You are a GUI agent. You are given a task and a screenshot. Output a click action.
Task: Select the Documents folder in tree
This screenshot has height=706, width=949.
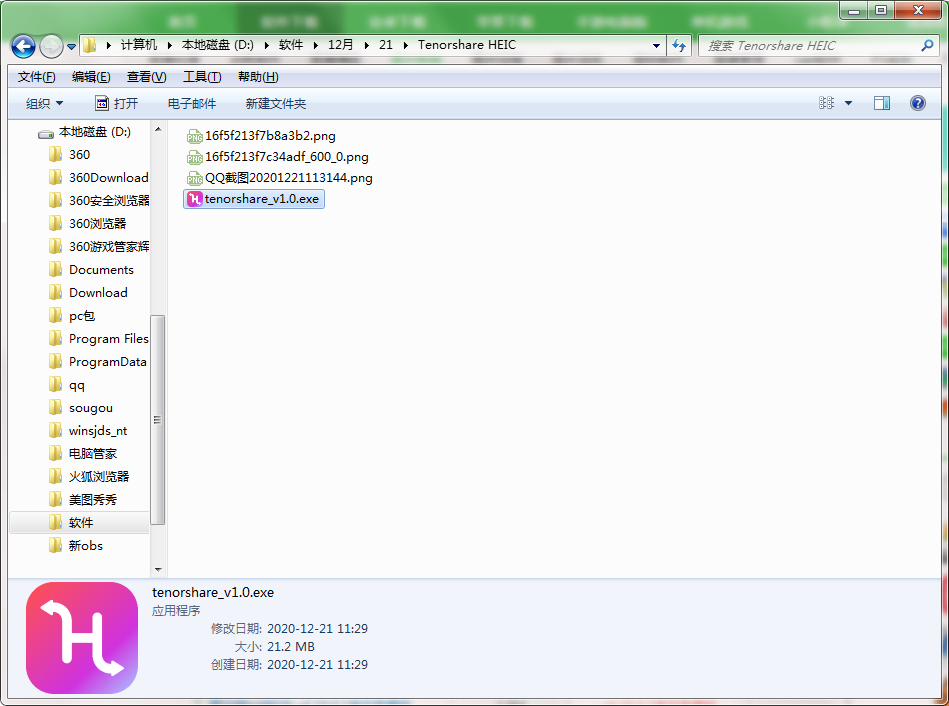tap(101, 269)
